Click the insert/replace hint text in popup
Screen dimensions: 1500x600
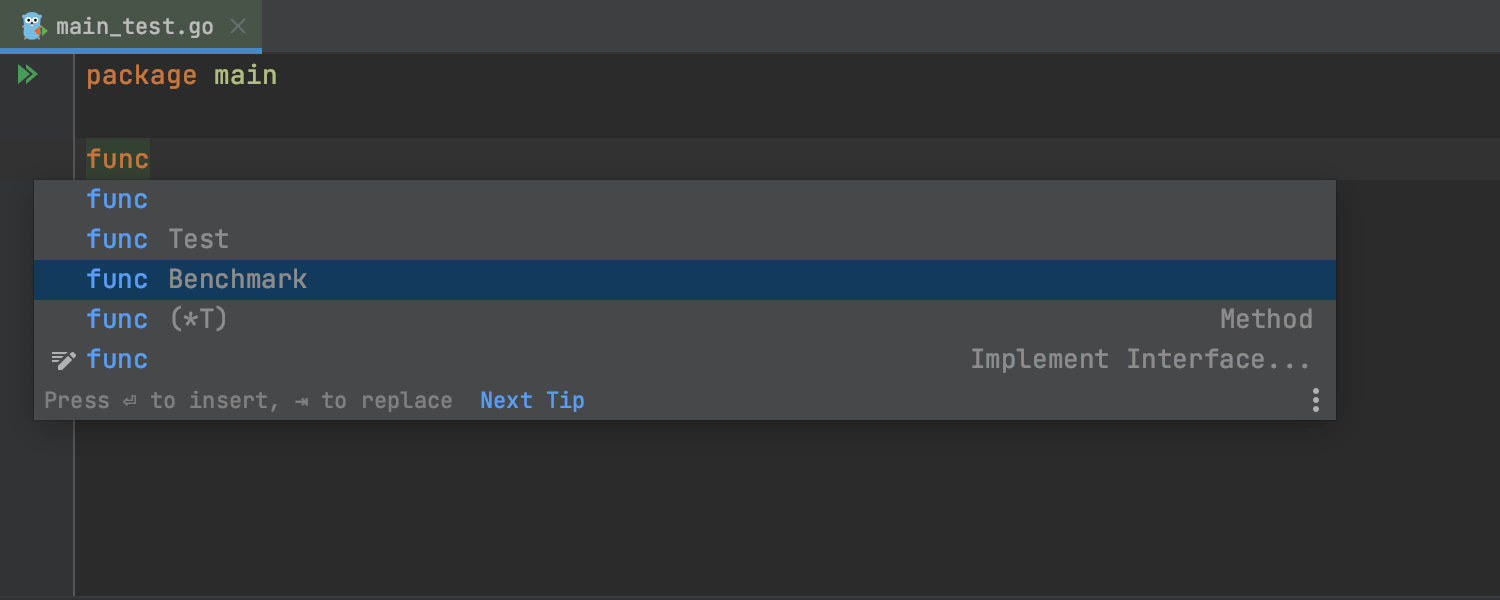click(x=248, y=400)
